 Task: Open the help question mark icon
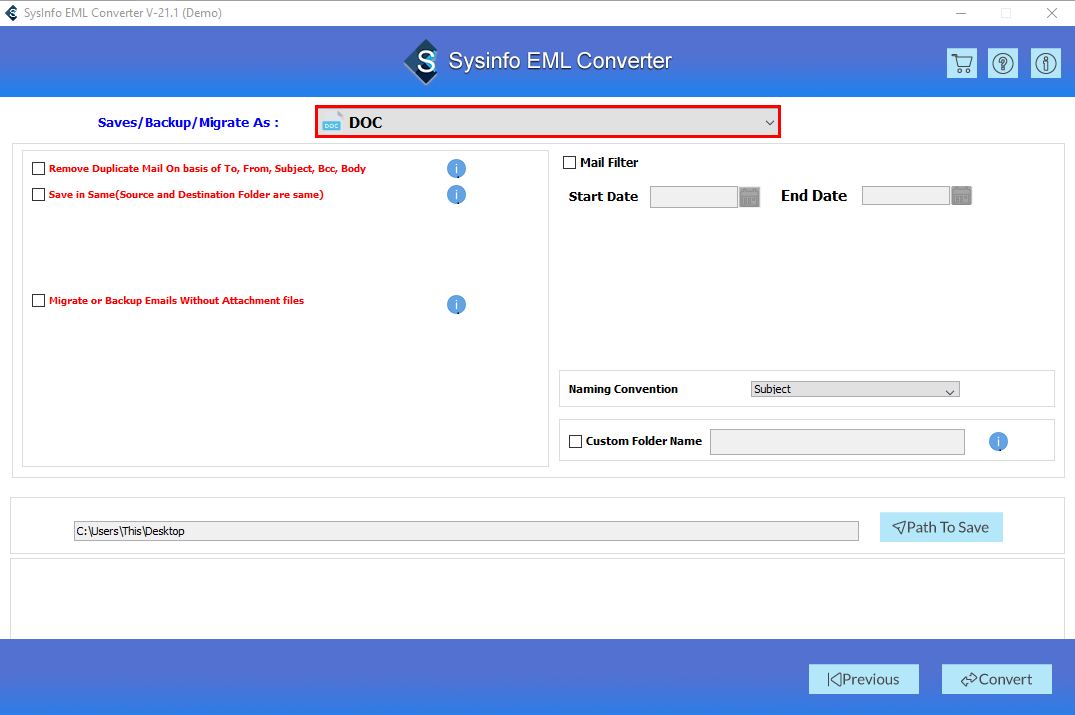(x=1002, y=62)
